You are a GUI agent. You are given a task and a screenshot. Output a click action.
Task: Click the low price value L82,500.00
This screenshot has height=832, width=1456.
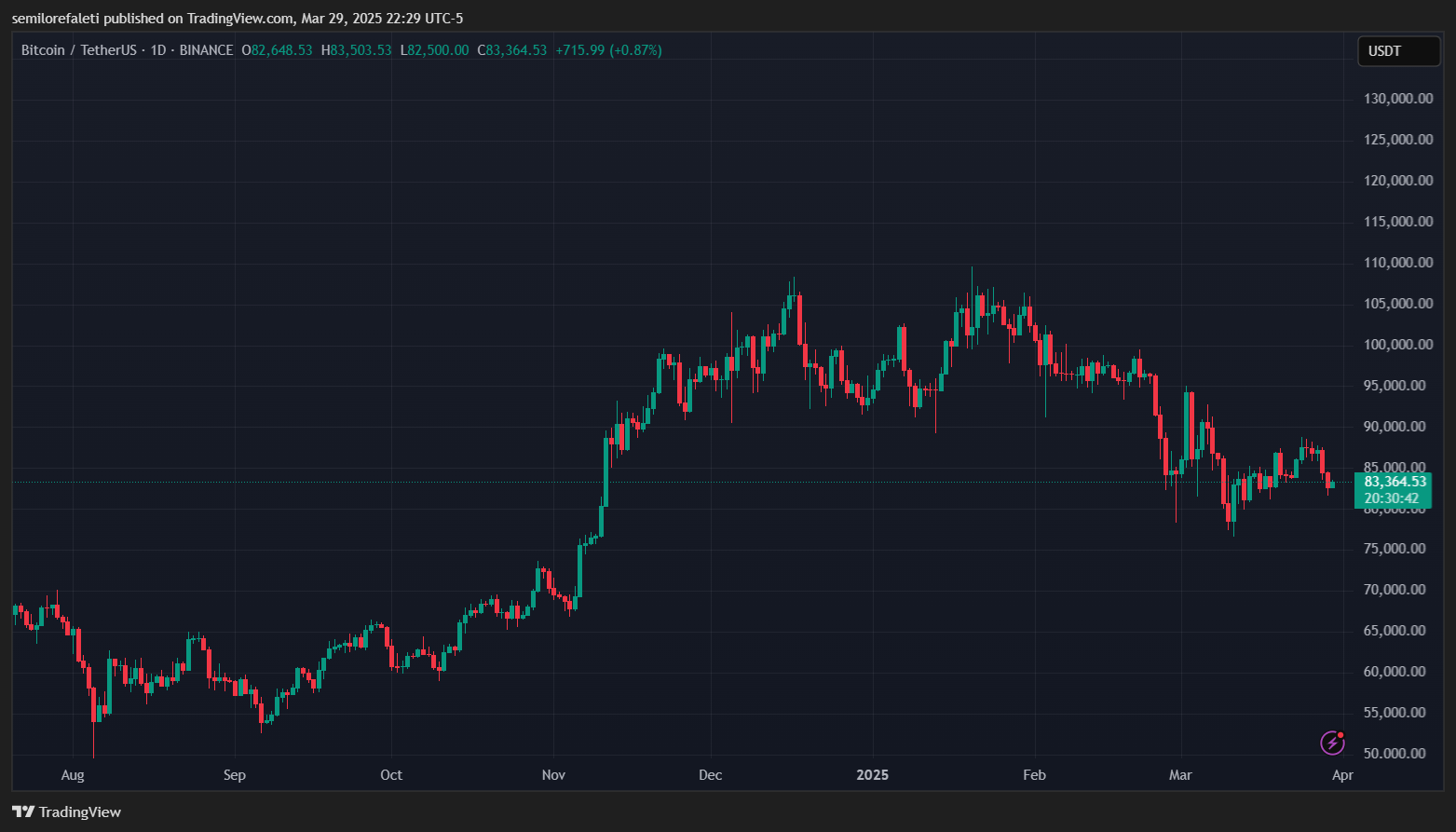click(x=434, y=49)
